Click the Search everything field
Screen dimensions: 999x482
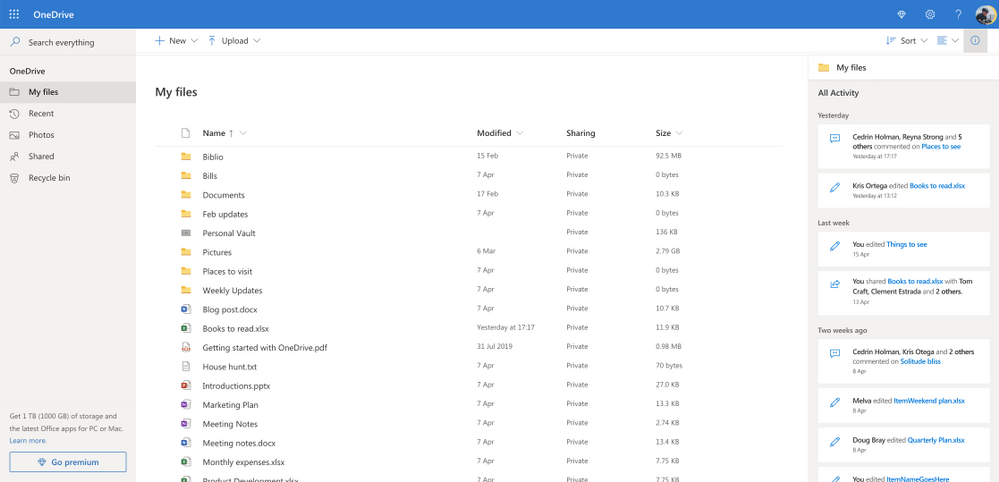68,42
